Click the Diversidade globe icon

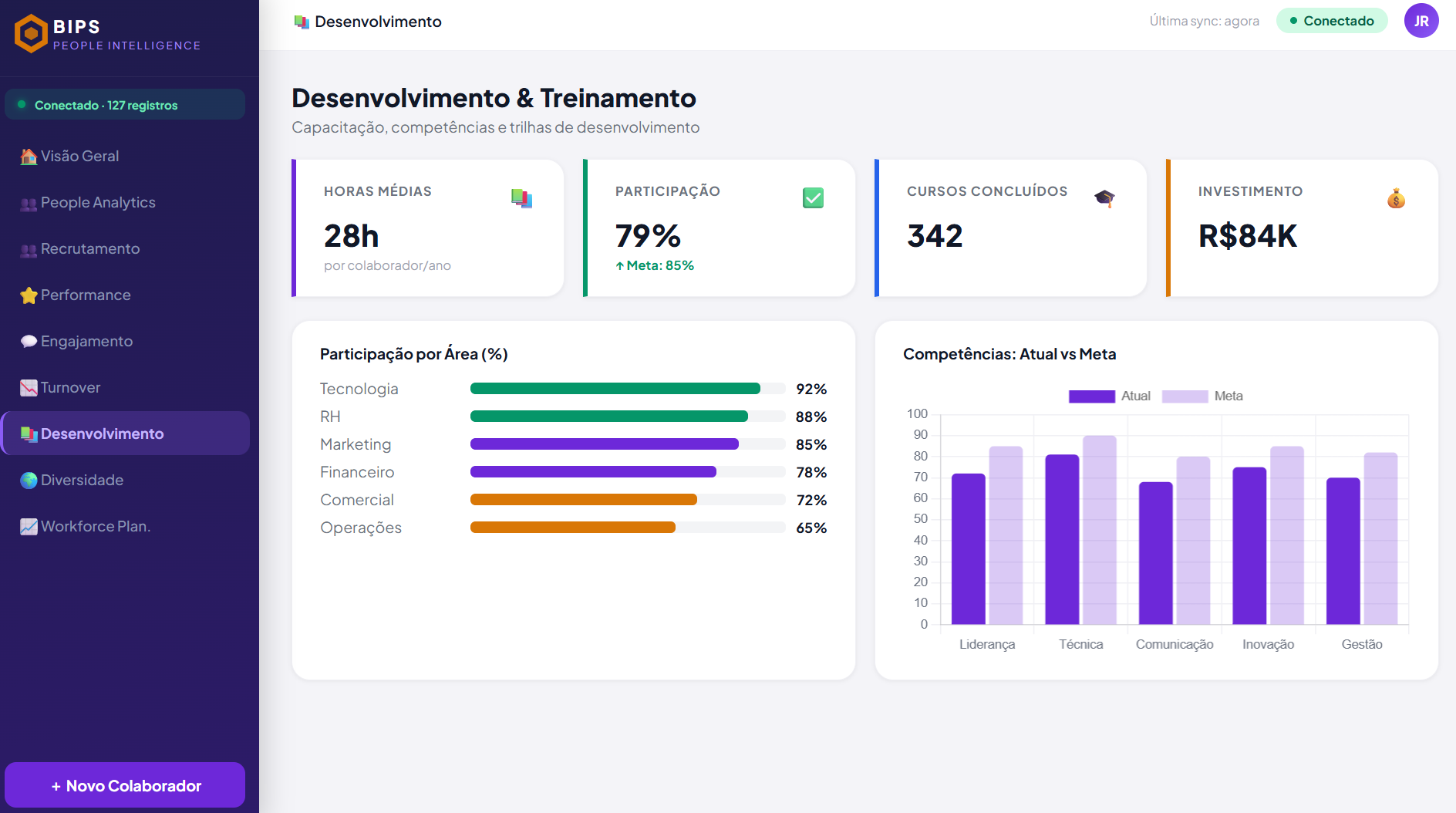pyautogui.click(x=29, y=481)
